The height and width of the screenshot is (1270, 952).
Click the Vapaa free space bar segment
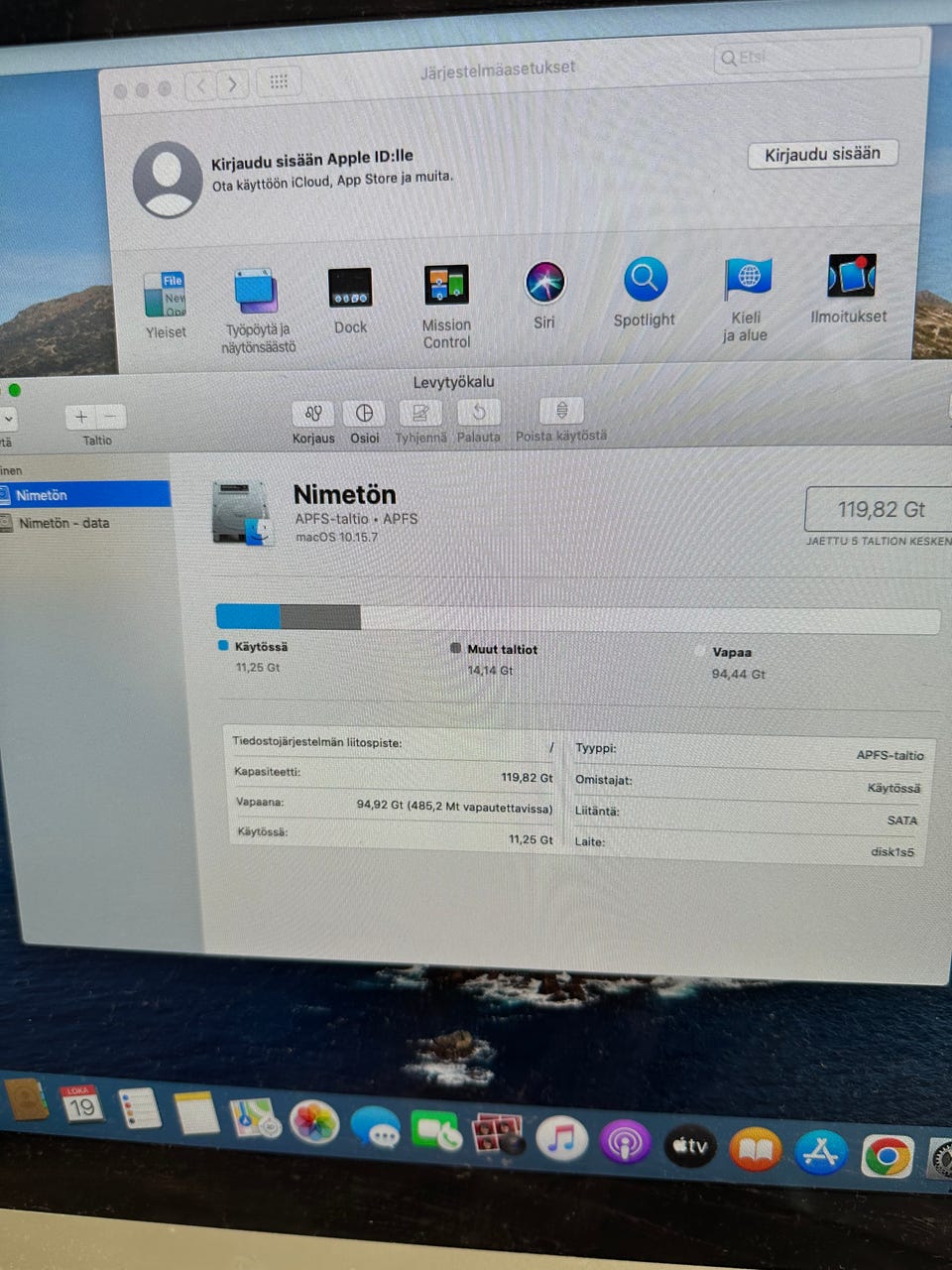pyautogui.click(x=650, y=620)
